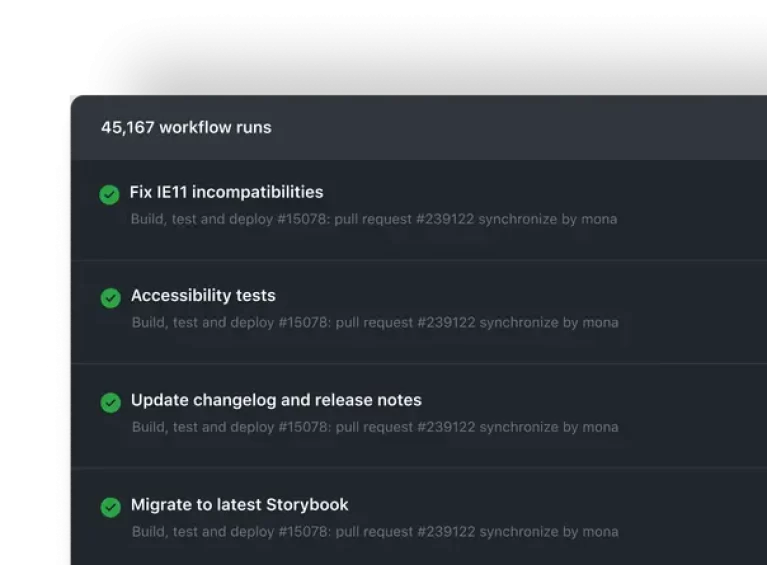Select mona under Update changelog and release notes
The image size is (767, 565).
[600, 427]
